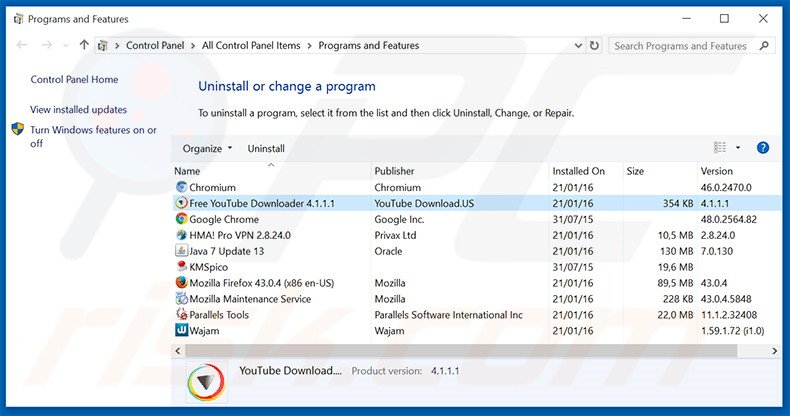790x416 pixels.
Task: Click the Chromium program icon
Action: (181, 187)
